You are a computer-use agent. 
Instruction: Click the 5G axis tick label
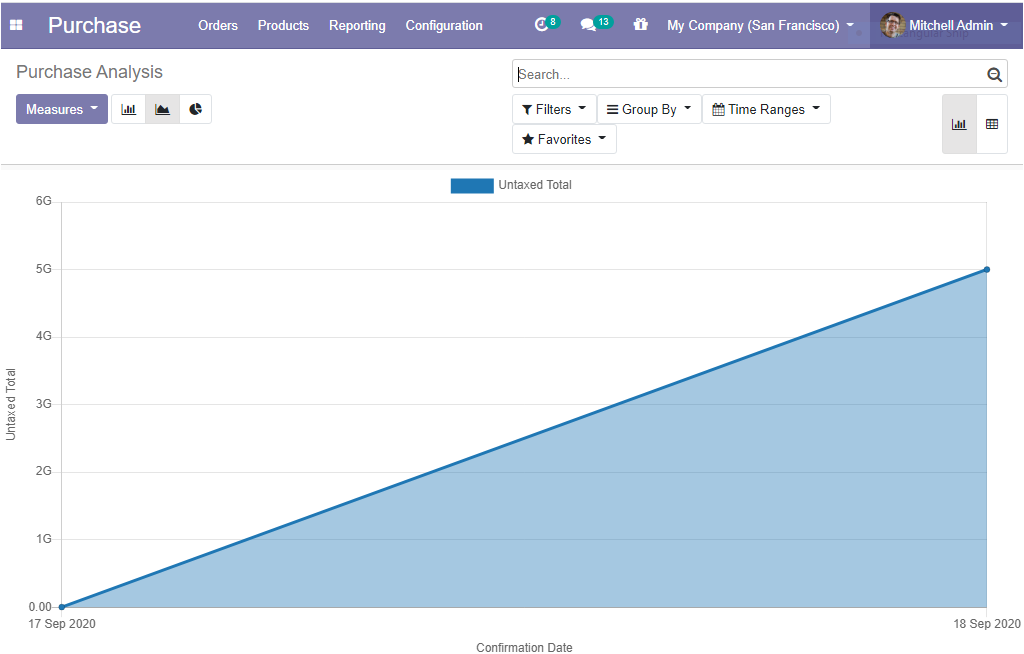(44, 269)
